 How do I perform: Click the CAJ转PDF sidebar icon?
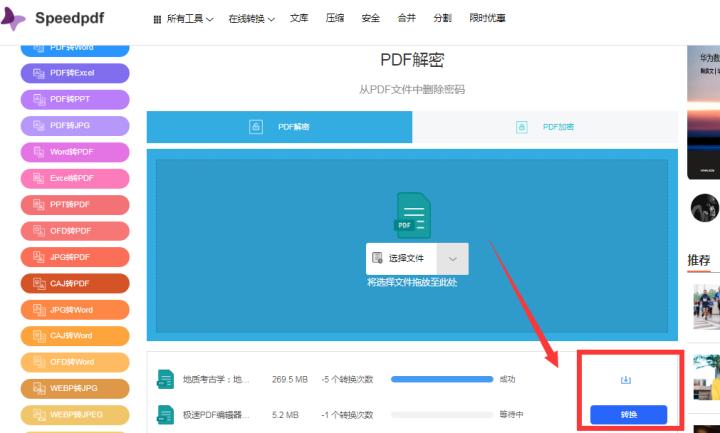[x=39, y=284]
